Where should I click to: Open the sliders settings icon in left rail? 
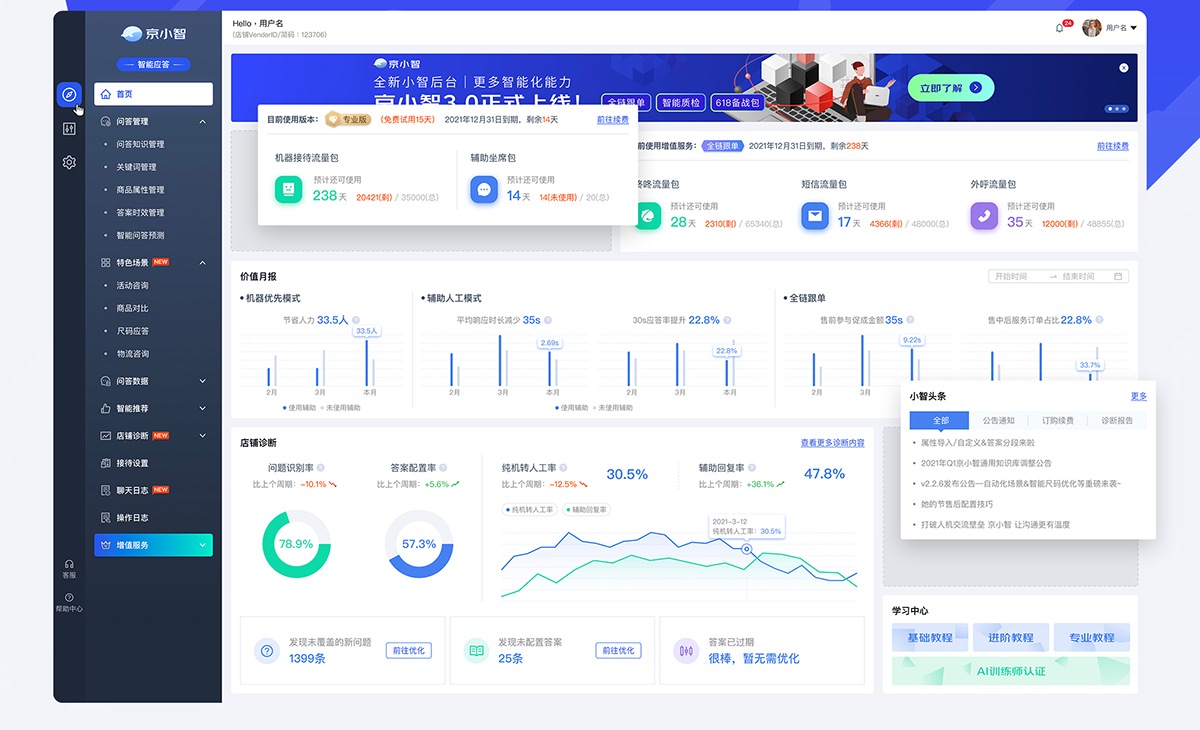(69, 128)
